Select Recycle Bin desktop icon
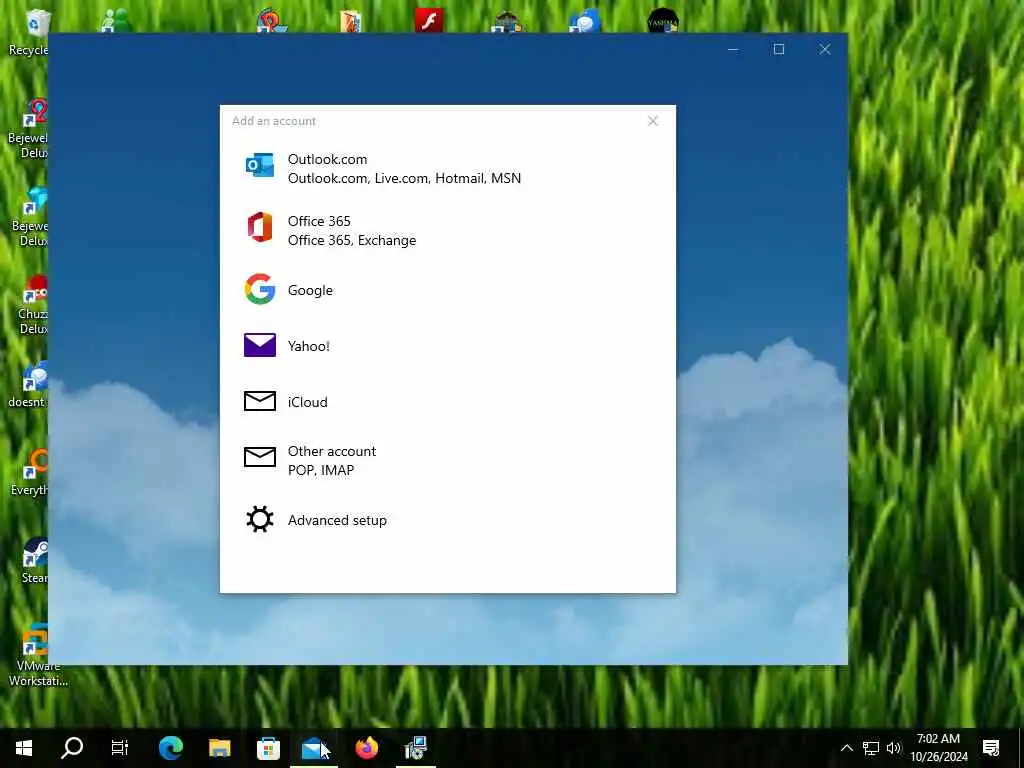Viewport: 1024px width, 768px height. click(x=29, y=31)
